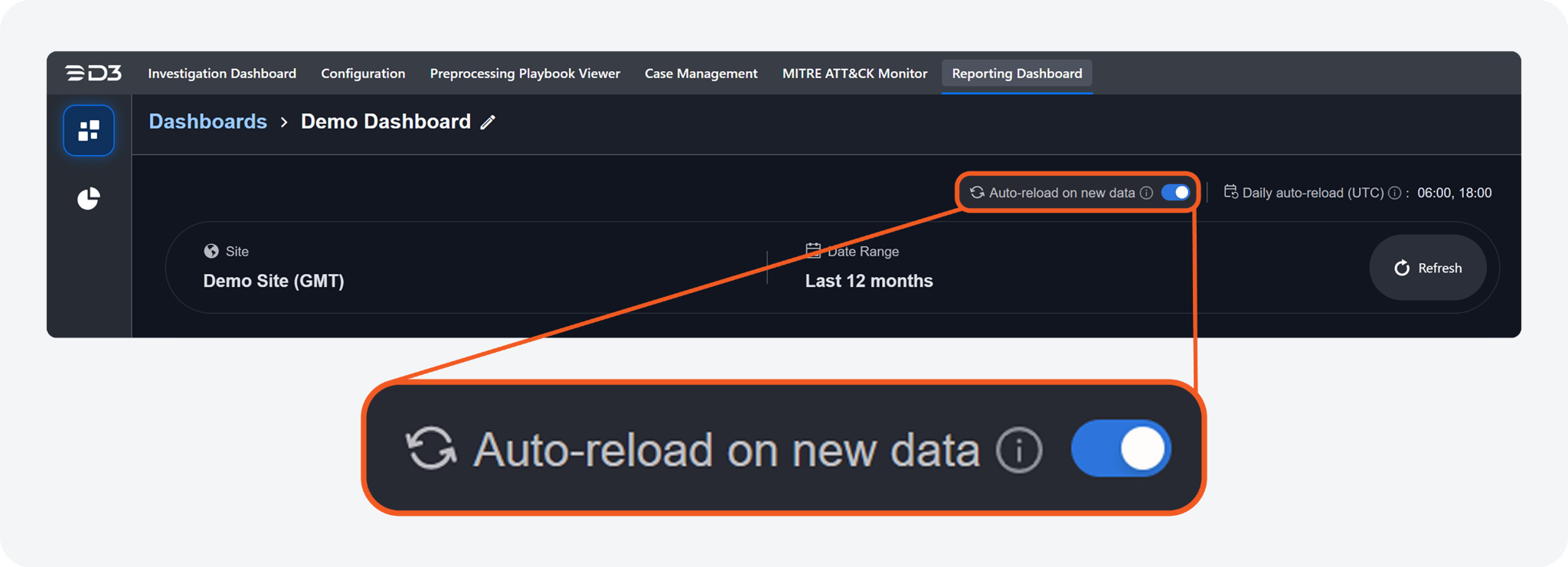Switch to Investigation Dashboard tab
Screen dimensions: 1568x567
pos(222,73)
